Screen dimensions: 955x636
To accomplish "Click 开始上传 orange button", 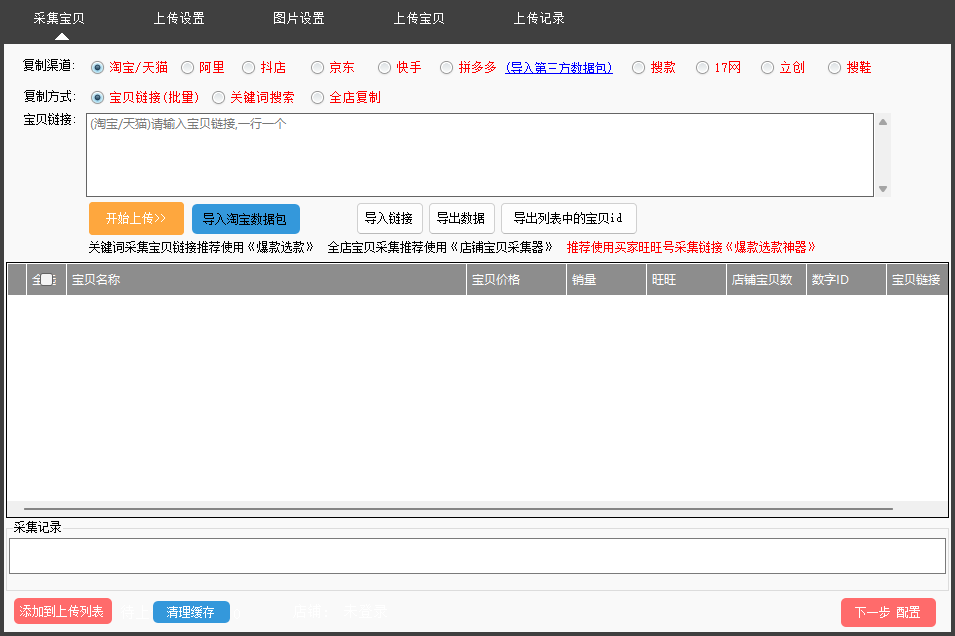I will coord(136,218).
